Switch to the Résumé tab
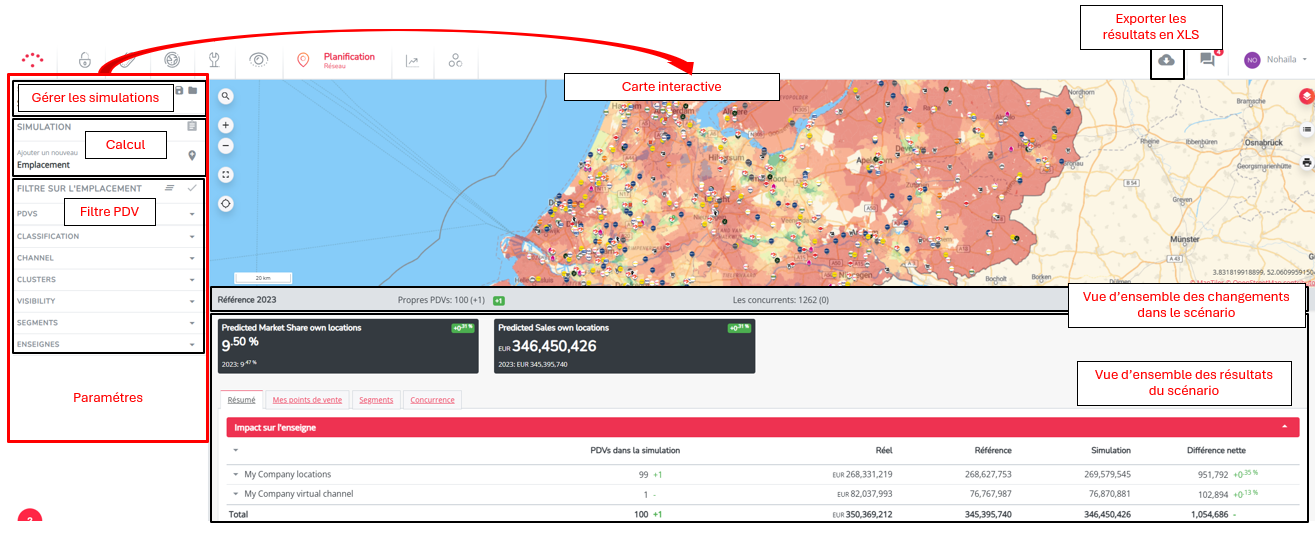 coord(242,400)
